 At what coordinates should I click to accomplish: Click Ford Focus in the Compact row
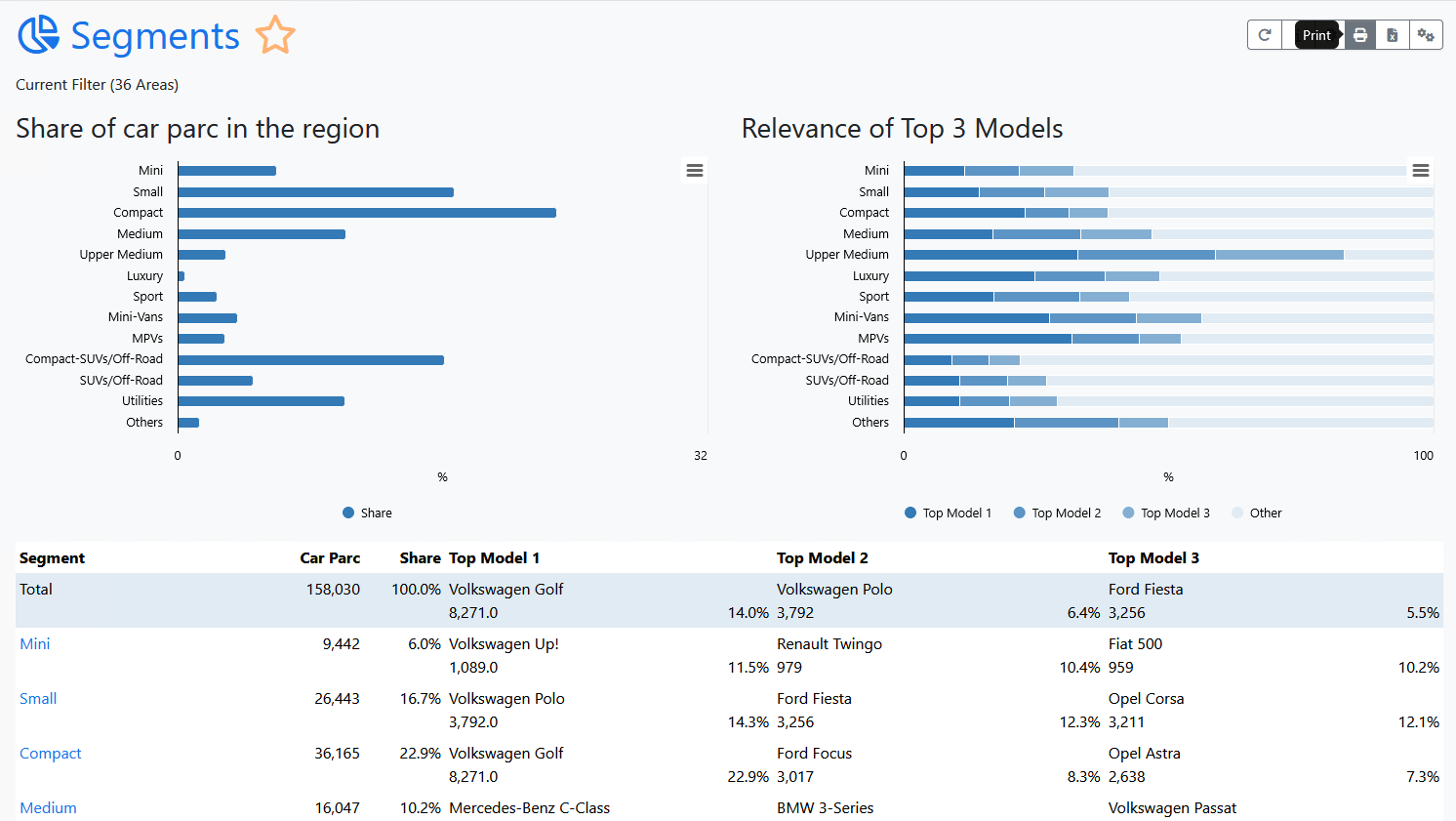pos(815,754)
